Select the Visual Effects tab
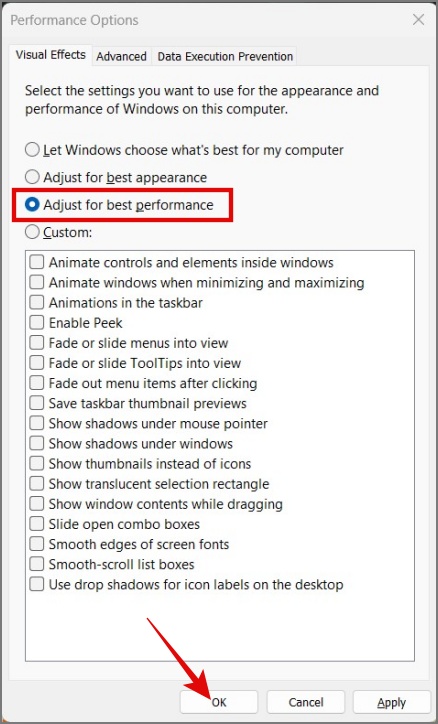The height and width of the screenshot is (724, 438). tap(51, 54)
